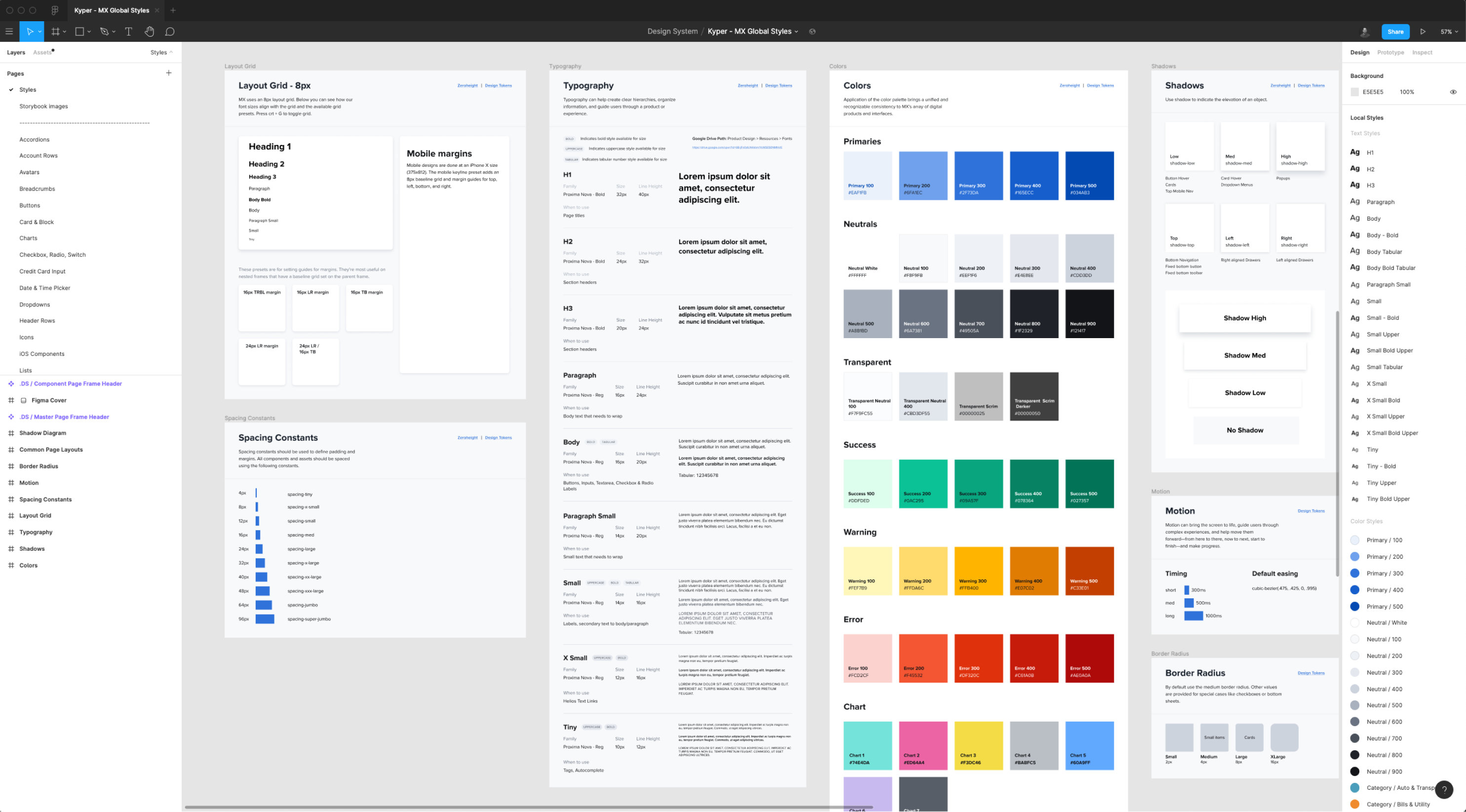Open the Buttons page
The width and height of the screenshot is (1466, 812).
(x=30, y=205)
